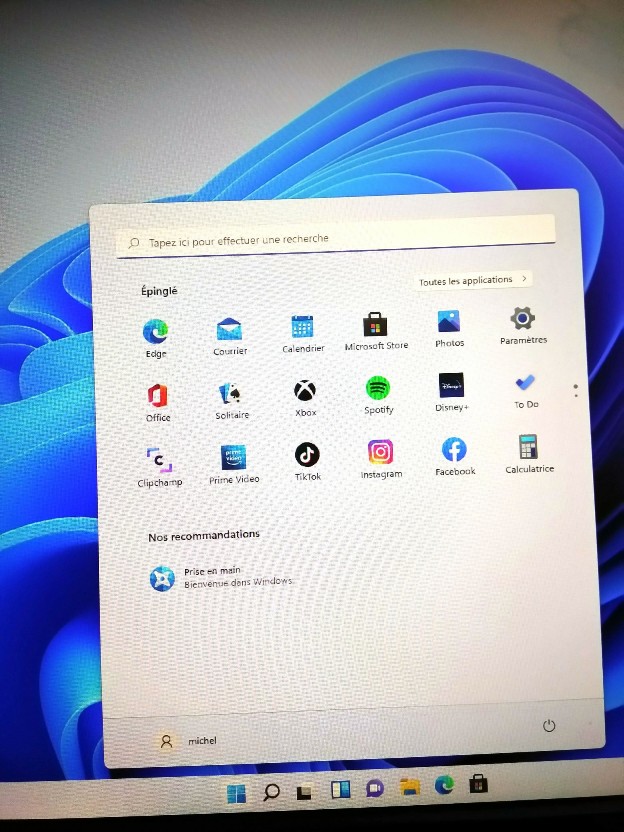Open the Calendrier app
Viewport: 624px width, 832px height.
click(x=302, y=333)
